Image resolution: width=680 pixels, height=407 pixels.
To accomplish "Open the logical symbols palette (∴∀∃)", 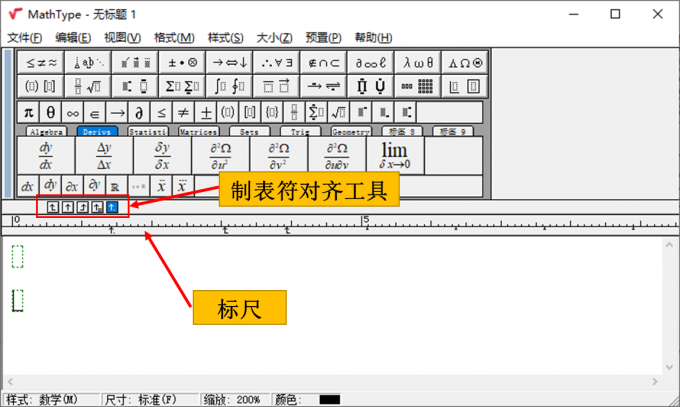I will (x=277, y=62).
